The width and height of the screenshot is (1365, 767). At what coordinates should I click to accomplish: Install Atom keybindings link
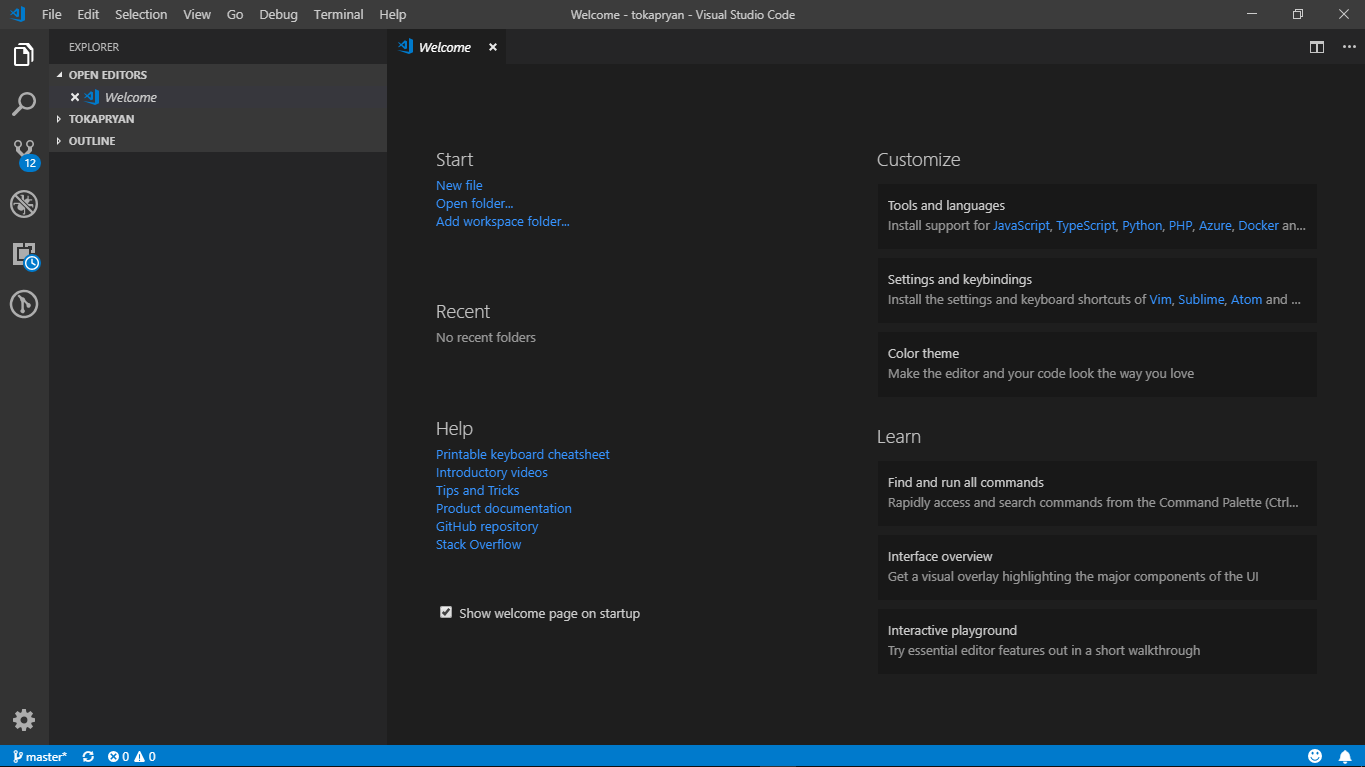pyautogui.click(x=1246, y=300)
